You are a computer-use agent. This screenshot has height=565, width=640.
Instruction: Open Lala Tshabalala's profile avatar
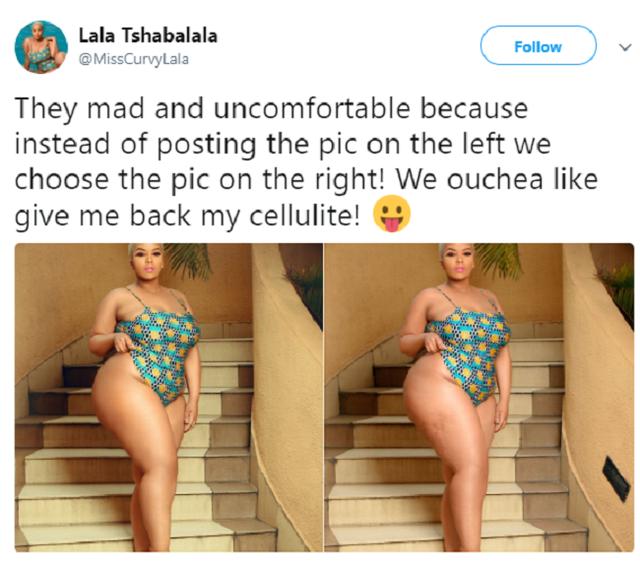tap(41, 47)
